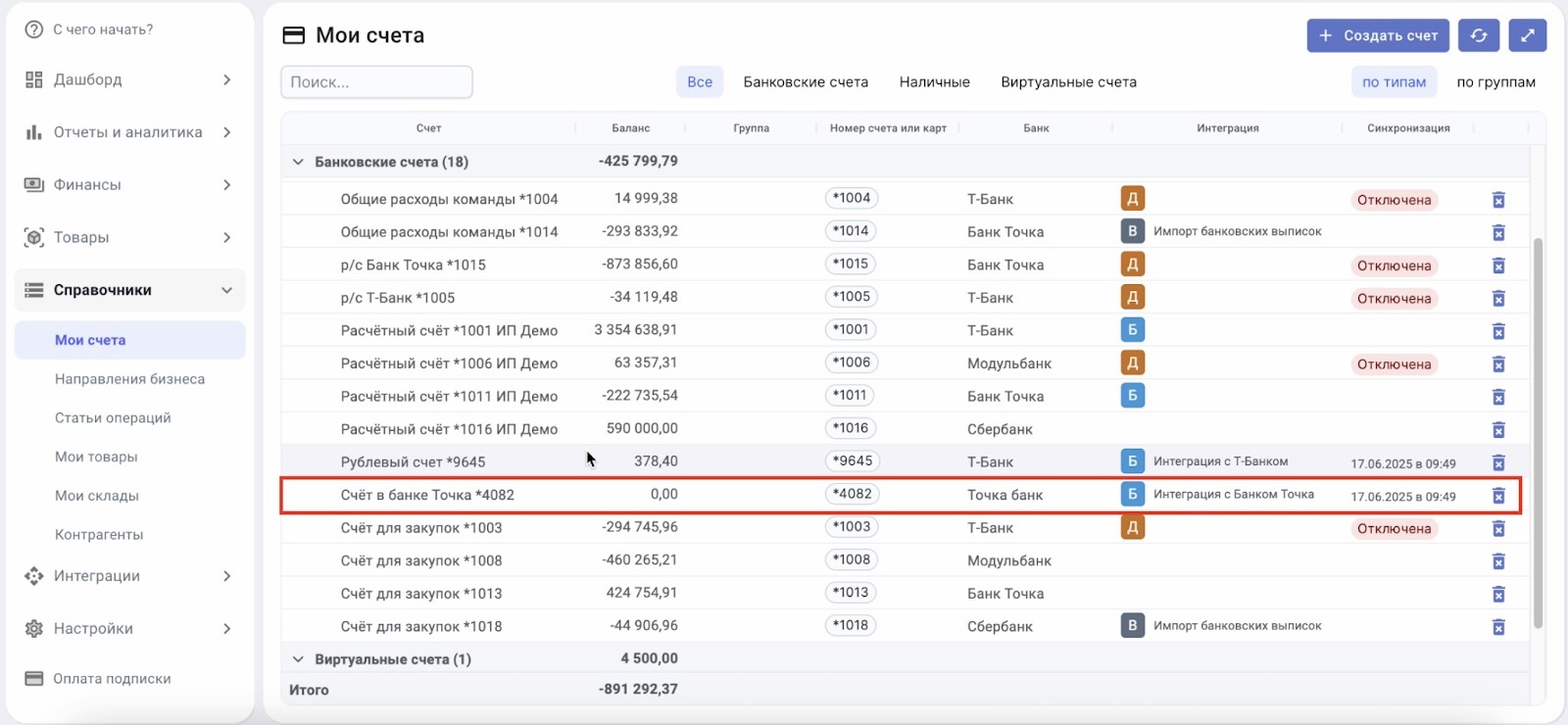Viewport: 1568px width, 725px height.
Task: Click the fullscreen expand icon button
Action: tap(1527, 35)
